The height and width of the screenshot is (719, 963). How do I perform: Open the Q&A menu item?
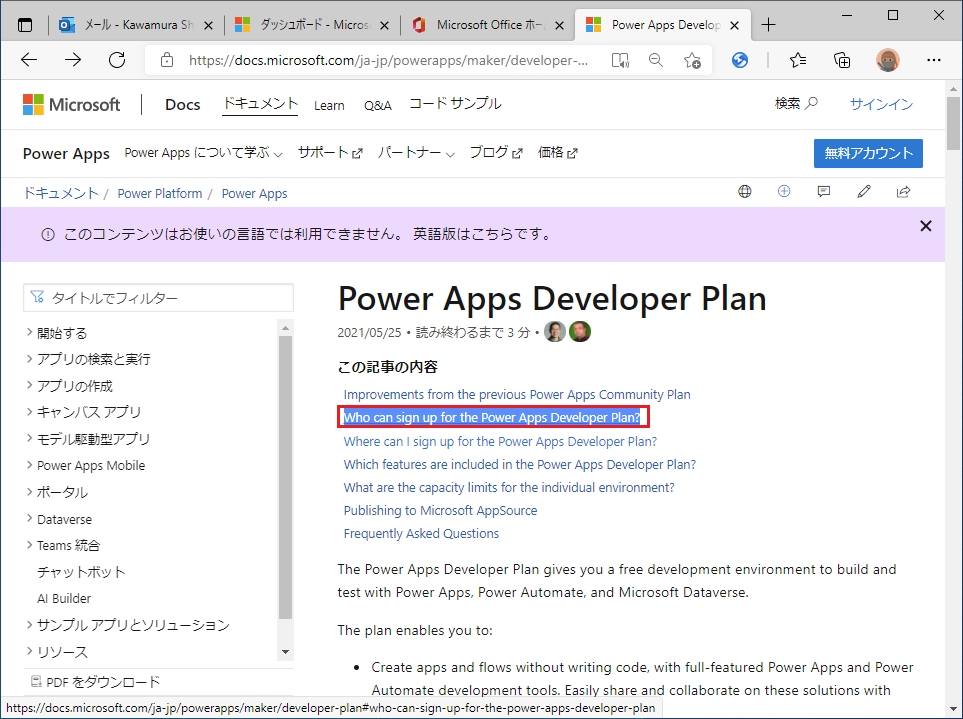click(378, 106)
